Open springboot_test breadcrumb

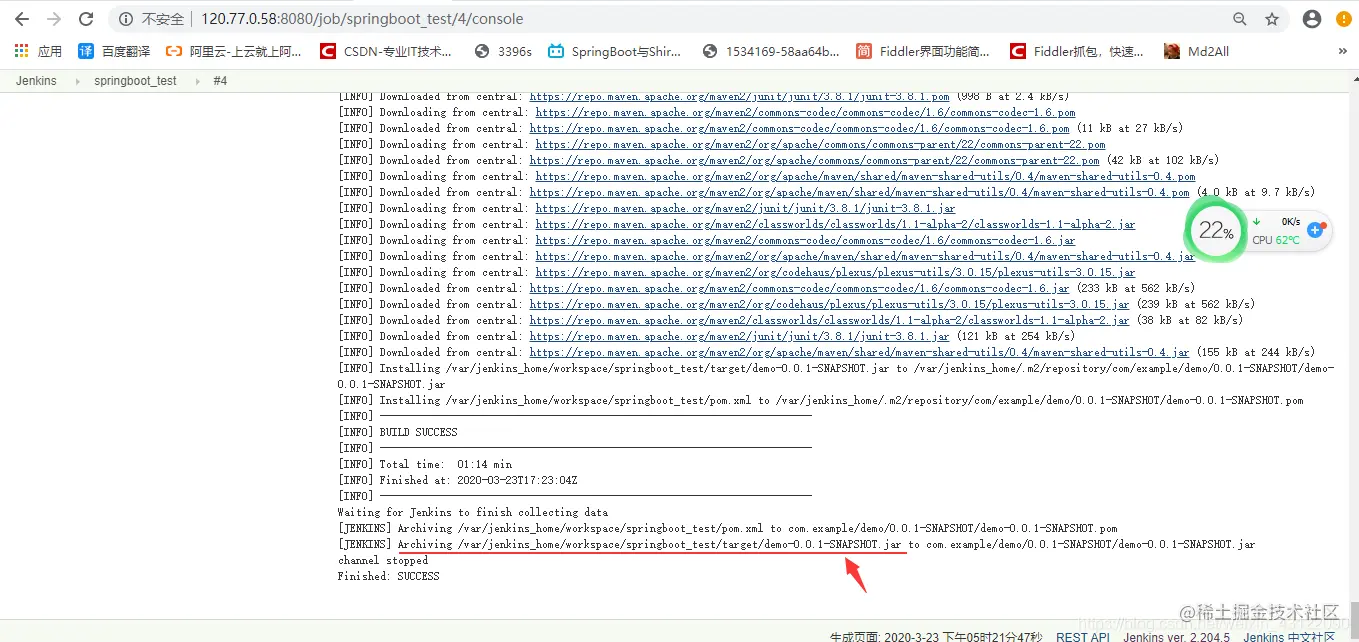(x=135, y=81)
